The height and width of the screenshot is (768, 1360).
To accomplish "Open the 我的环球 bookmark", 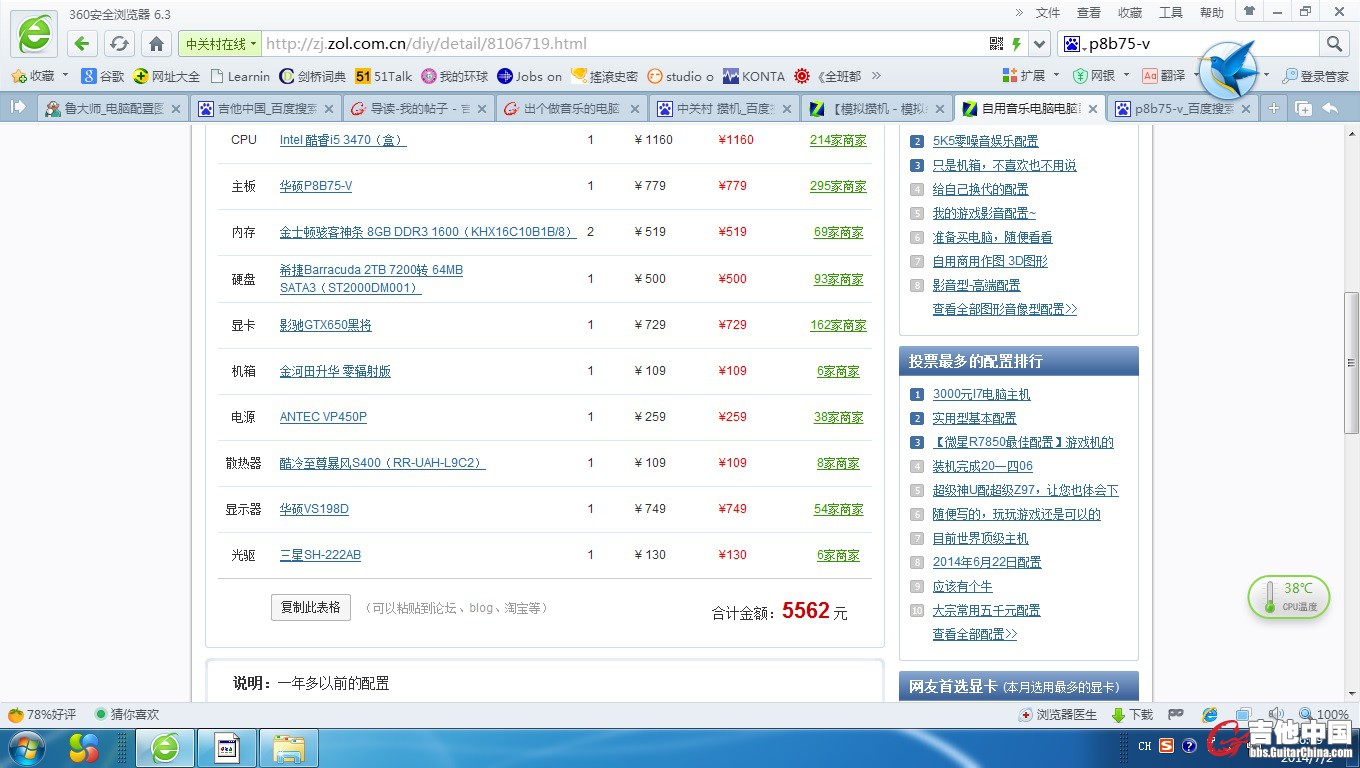I will tap(455, 76).
